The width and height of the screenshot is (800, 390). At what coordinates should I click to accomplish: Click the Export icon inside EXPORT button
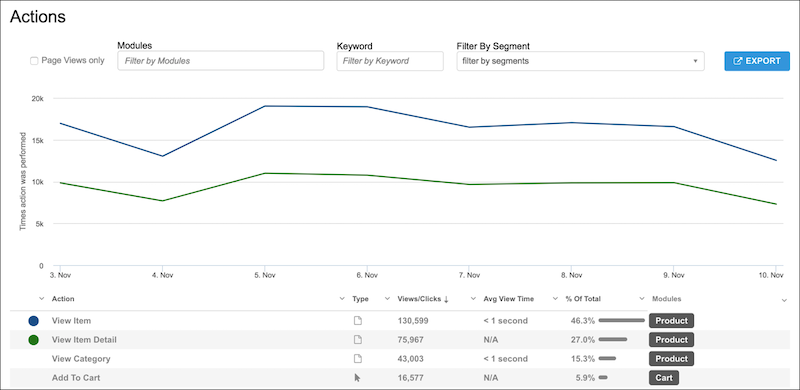[x=737, y=61]
